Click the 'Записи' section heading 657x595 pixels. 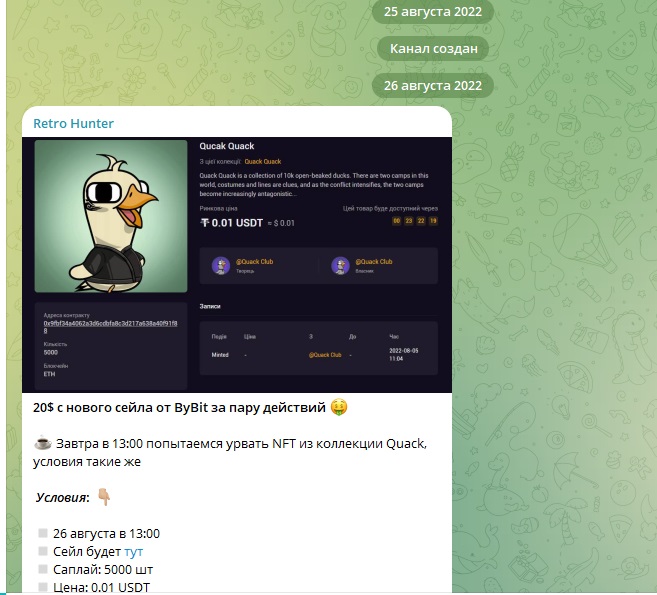point(210,306)
